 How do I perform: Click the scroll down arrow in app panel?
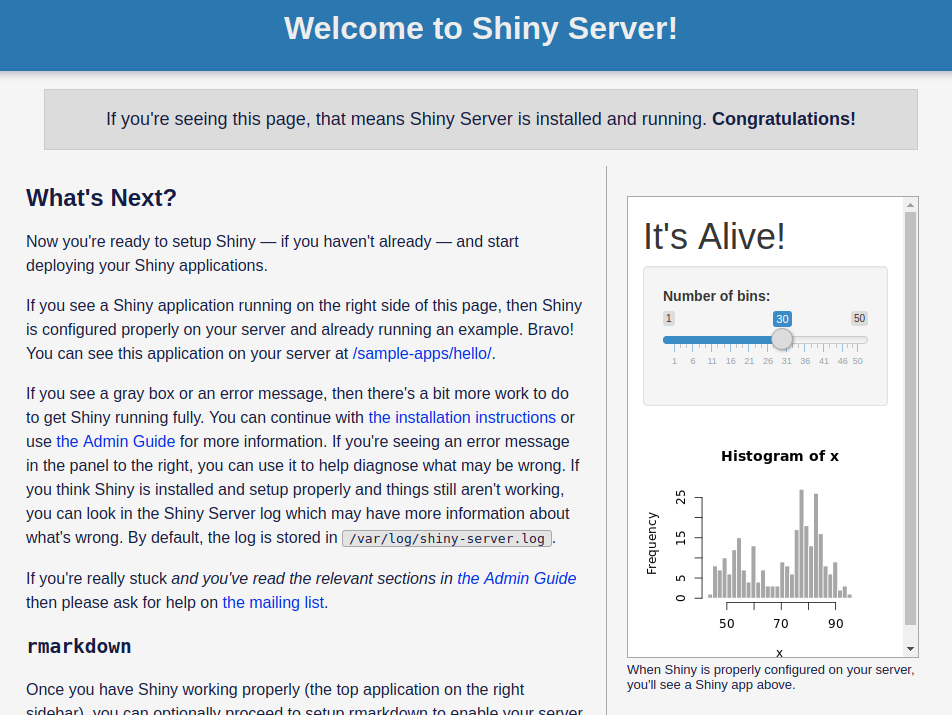(910, 649)
